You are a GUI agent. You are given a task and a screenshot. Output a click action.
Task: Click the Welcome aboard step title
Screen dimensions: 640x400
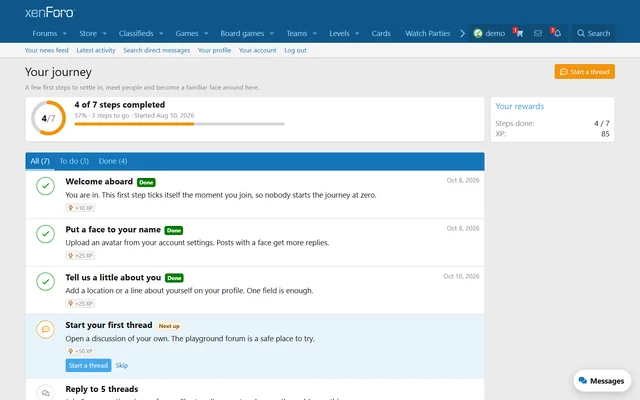pos(99,182)
